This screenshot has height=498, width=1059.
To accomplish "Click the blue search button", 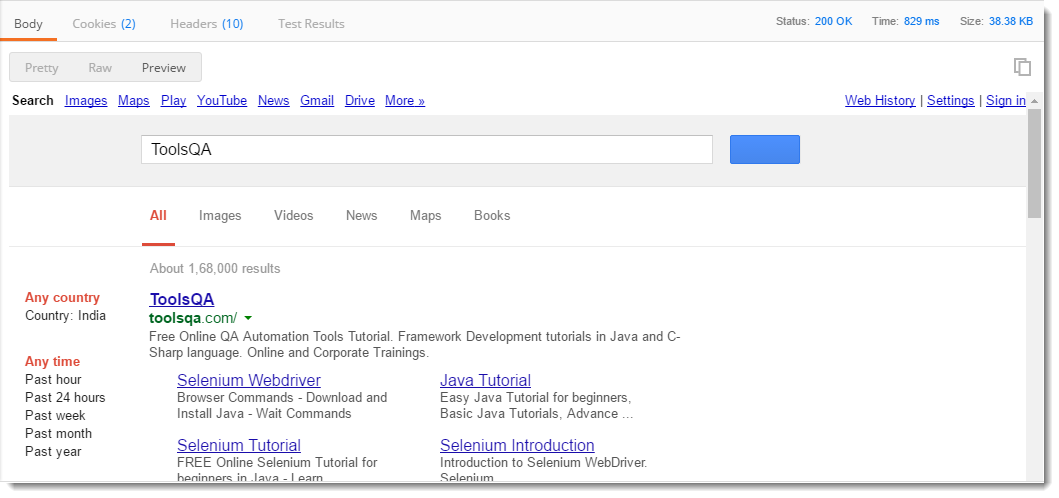I will [x=765, y=149].
